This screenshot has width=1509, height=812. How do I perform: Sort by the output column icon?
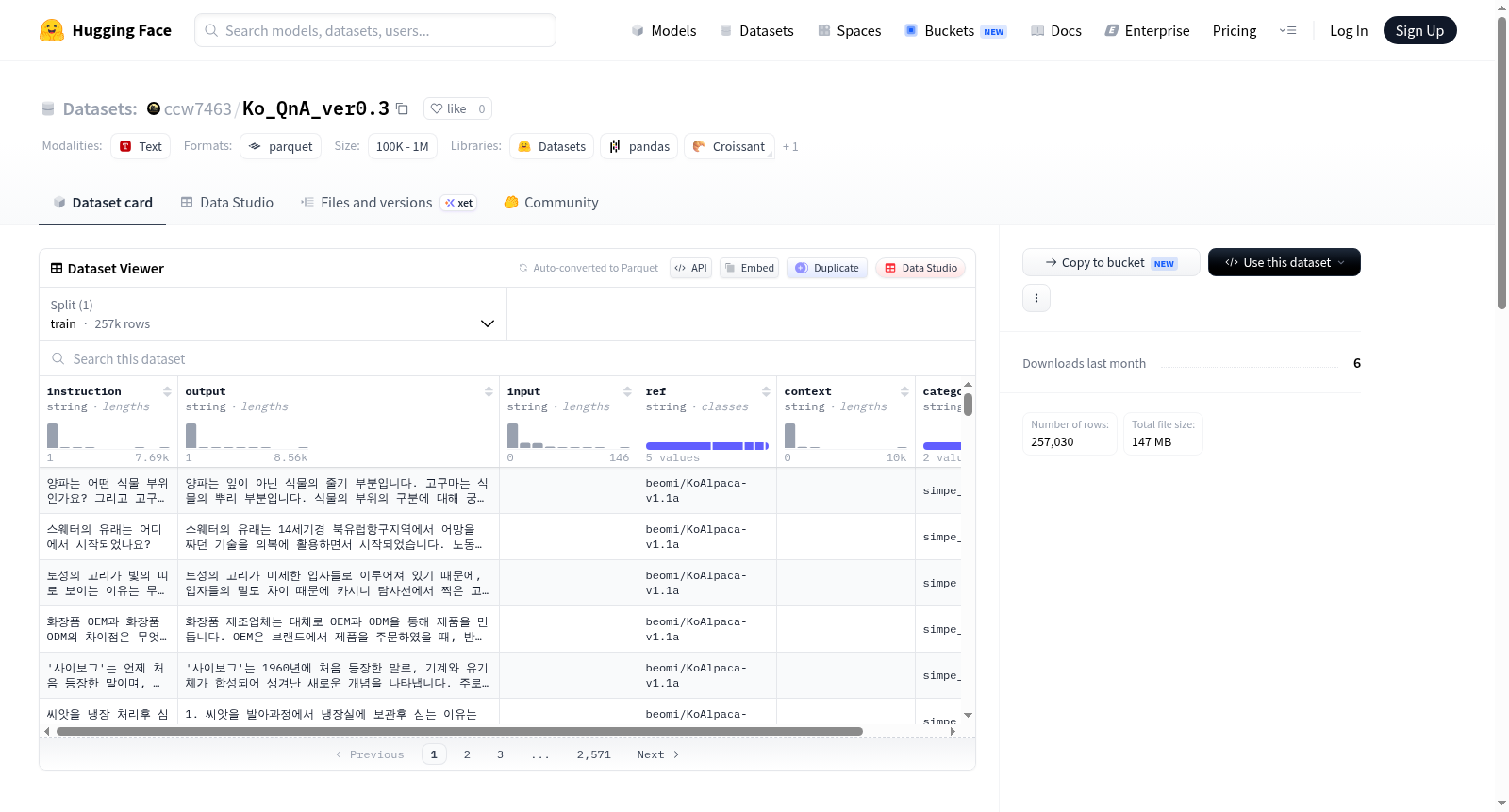click(489, 391)
